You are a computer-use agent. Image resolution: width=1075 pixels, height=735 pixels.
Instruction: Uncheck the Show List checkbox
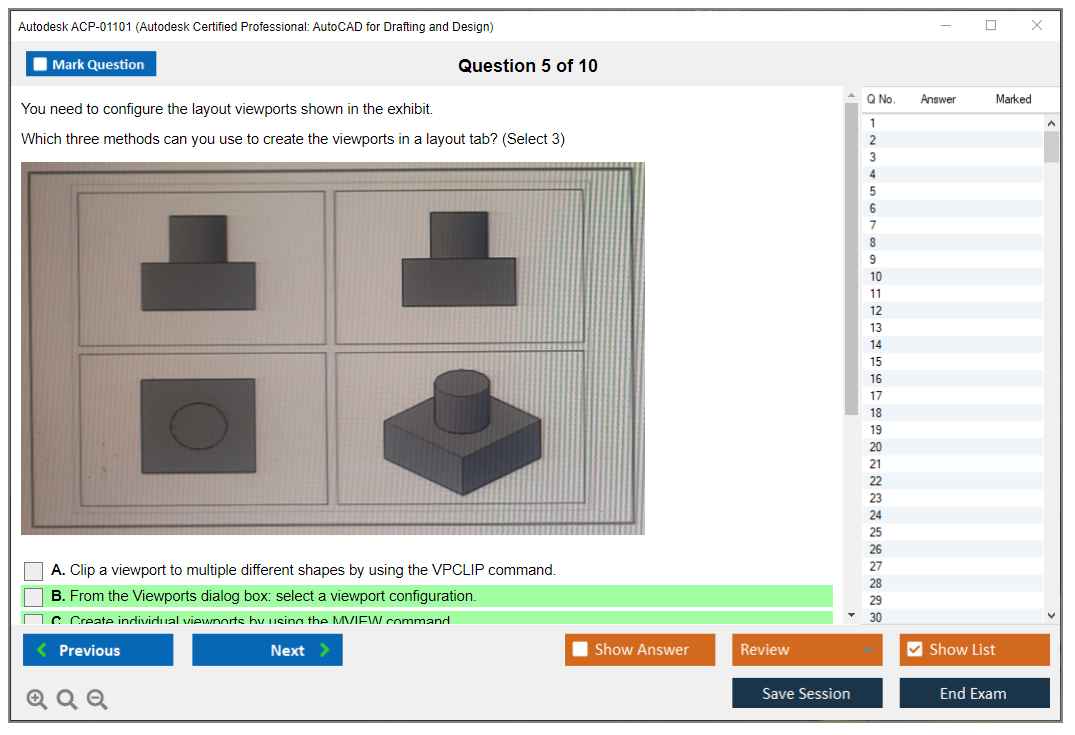pyautogui.click(x=914, y=650)
